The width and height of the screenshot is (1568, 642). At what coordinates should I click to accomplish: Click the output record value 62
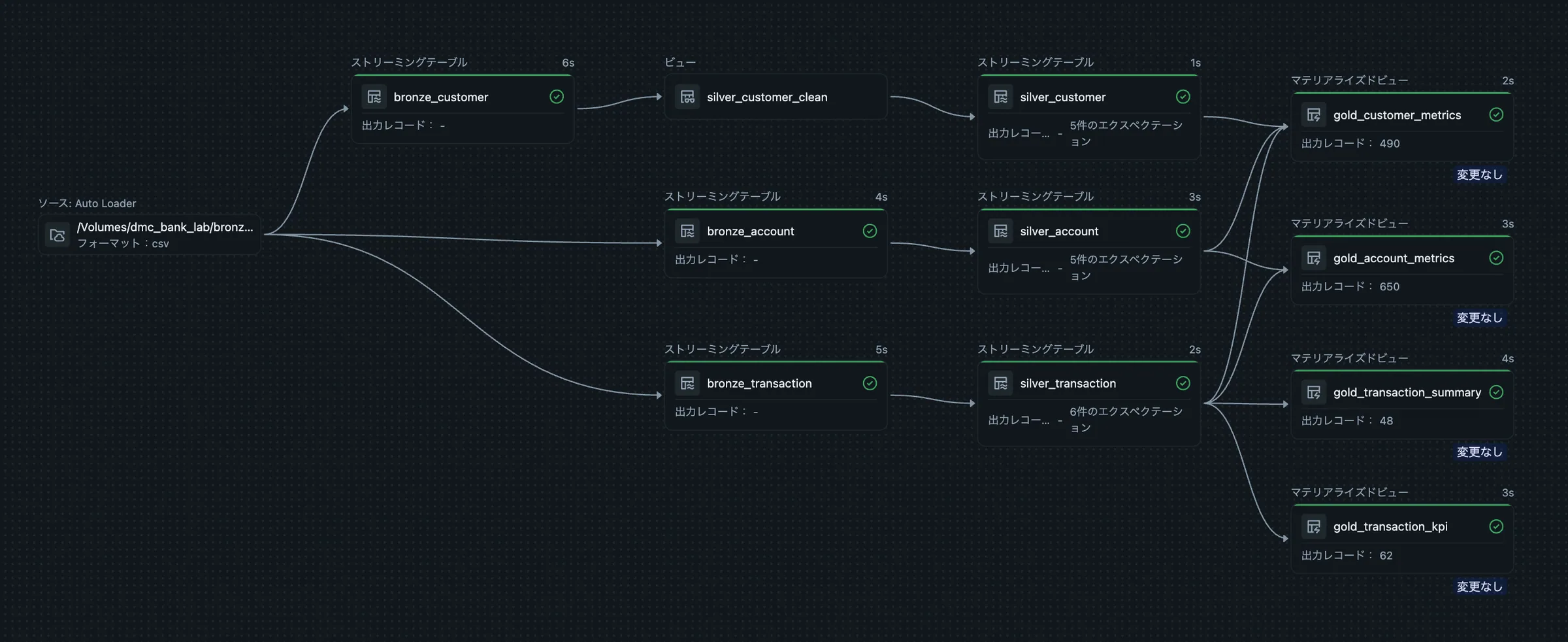[1386, 555]
